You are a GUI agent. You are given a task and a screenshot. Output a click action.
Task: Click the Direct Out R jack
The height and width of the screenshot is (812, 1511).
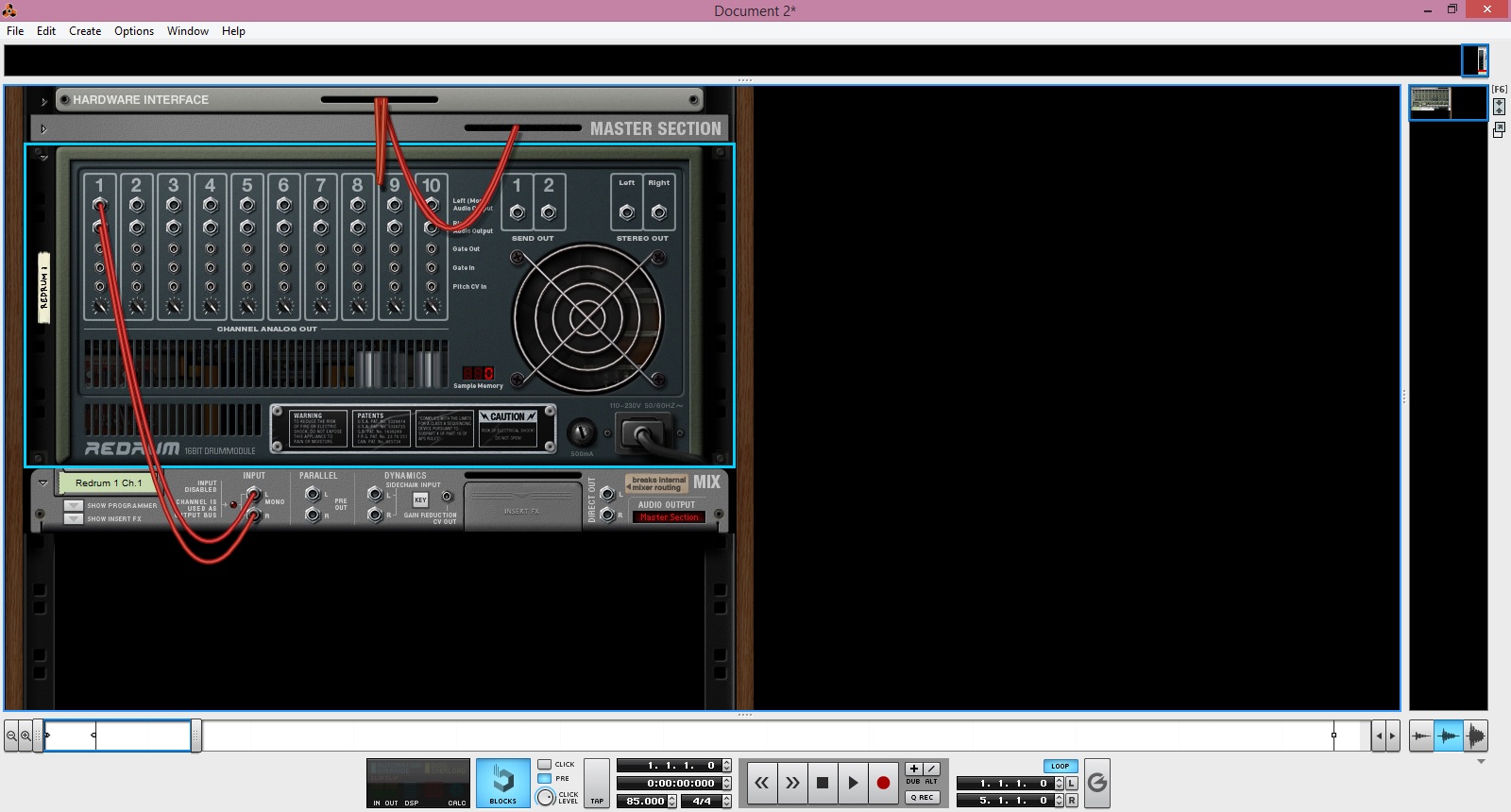[607, 516]
